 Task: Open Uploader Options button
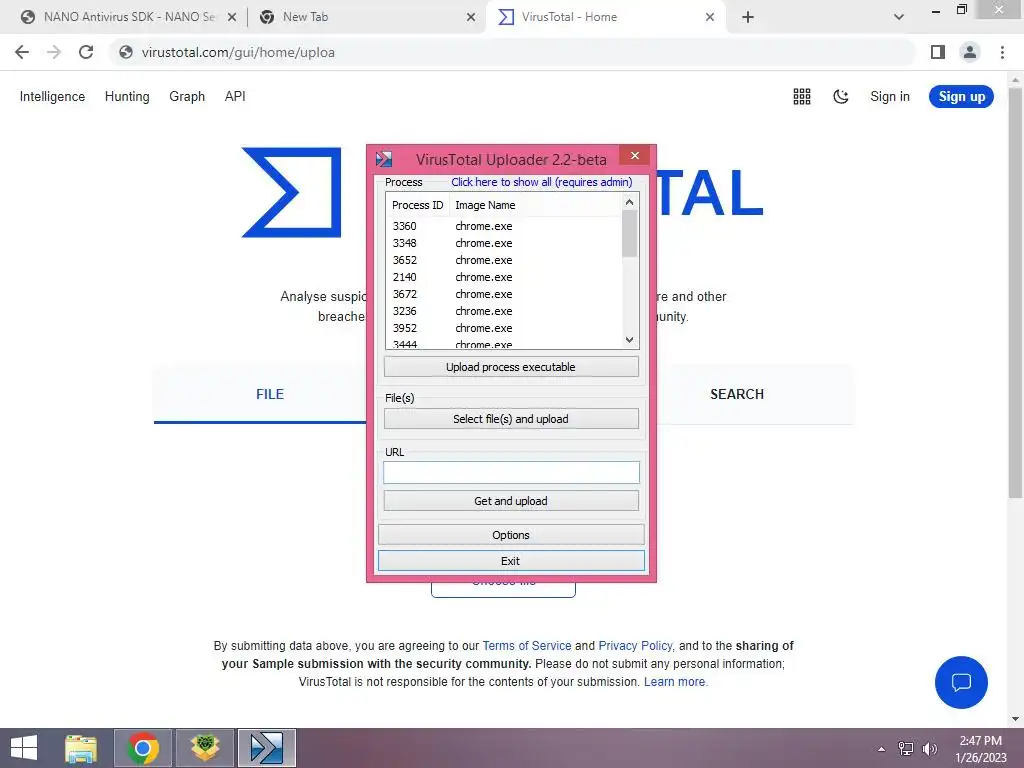[x=511, y=535]
